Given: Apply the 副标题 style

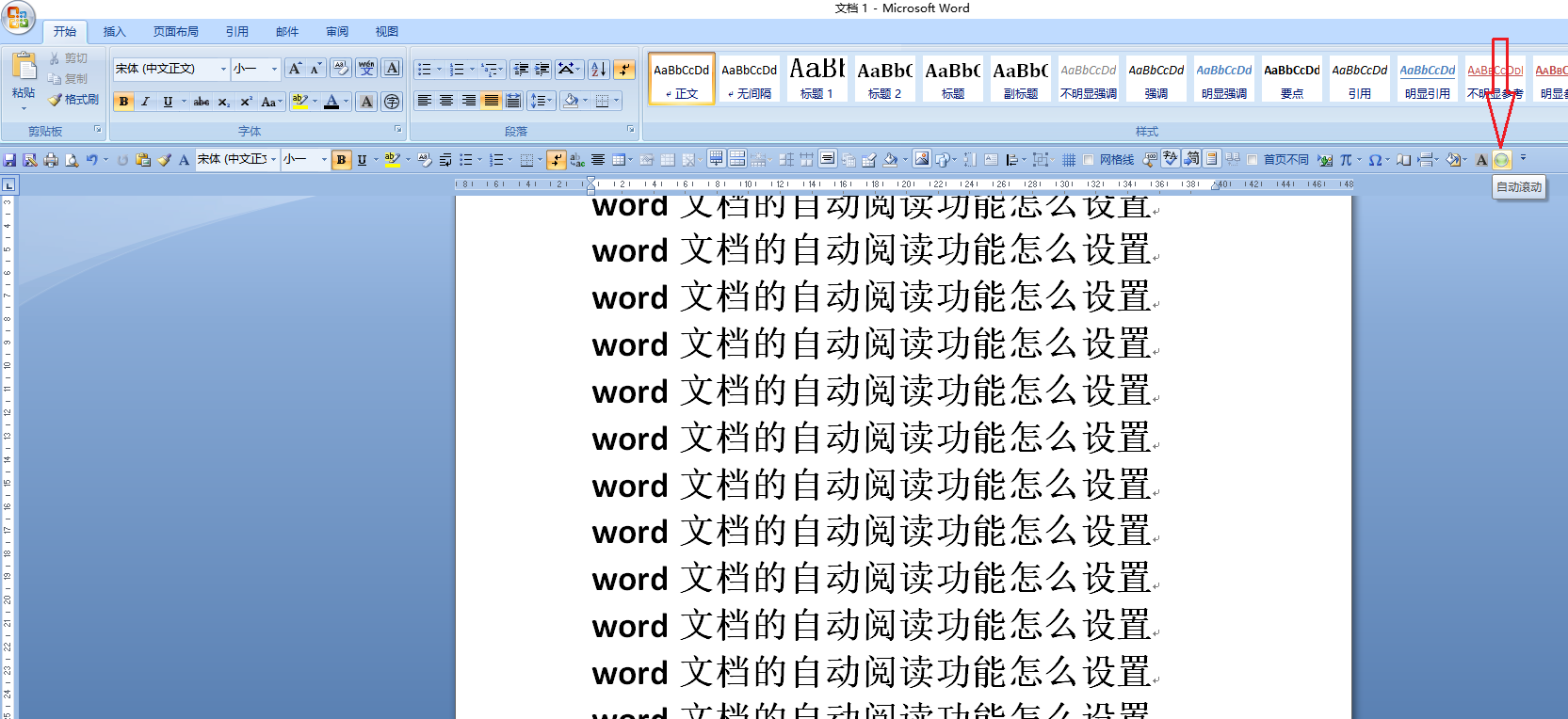Looking at the screenshot, I should [1021, 78].
